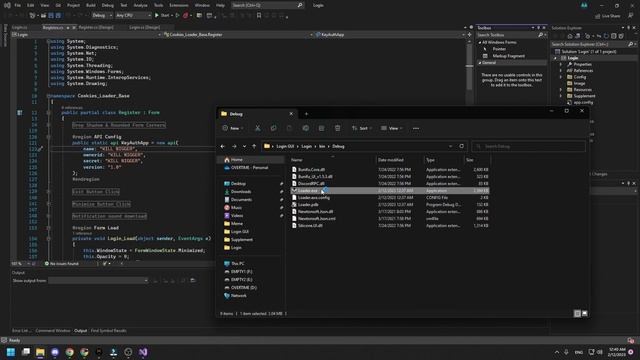
Task: Open the Debug configuration dropdown
Action: click(x=102, y=15)
